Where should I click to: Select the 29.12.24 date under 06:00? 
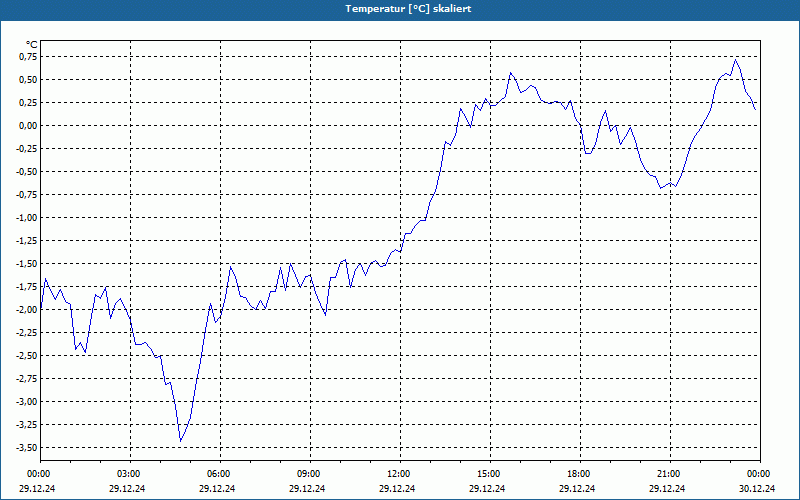[217, 488]
